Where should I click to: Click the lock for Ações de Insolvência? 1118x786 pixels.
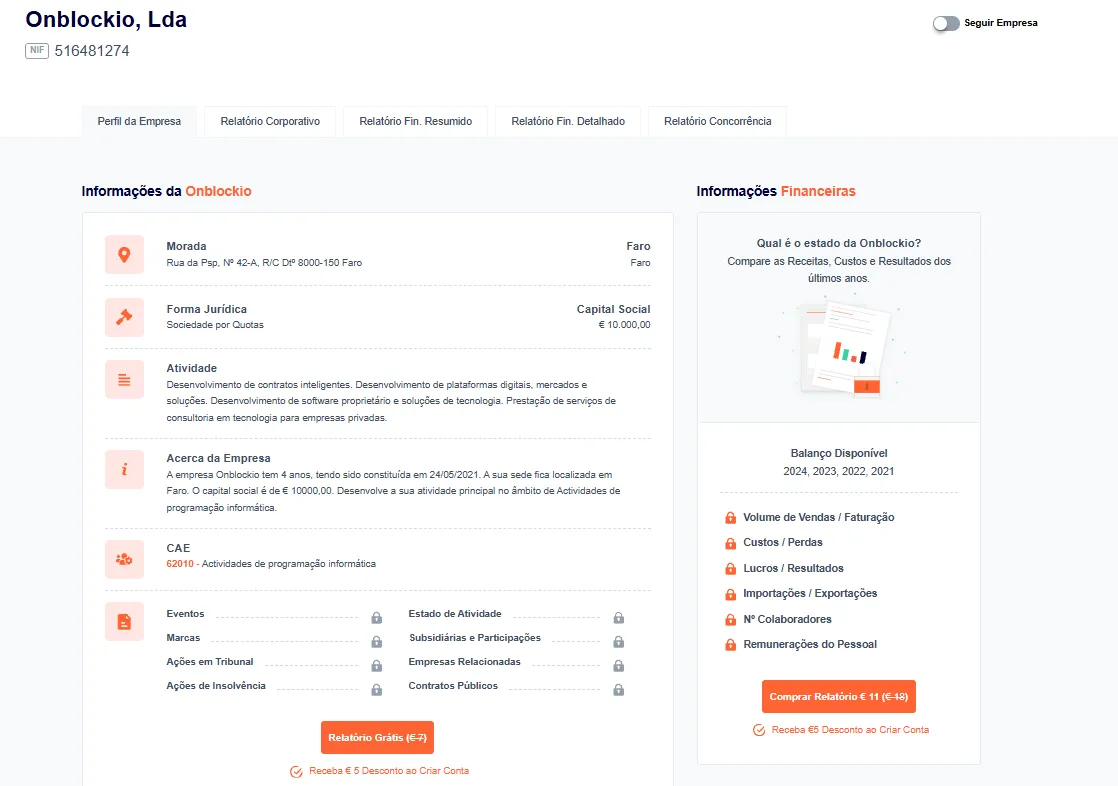pyautogui.click(x=376, y=690)
